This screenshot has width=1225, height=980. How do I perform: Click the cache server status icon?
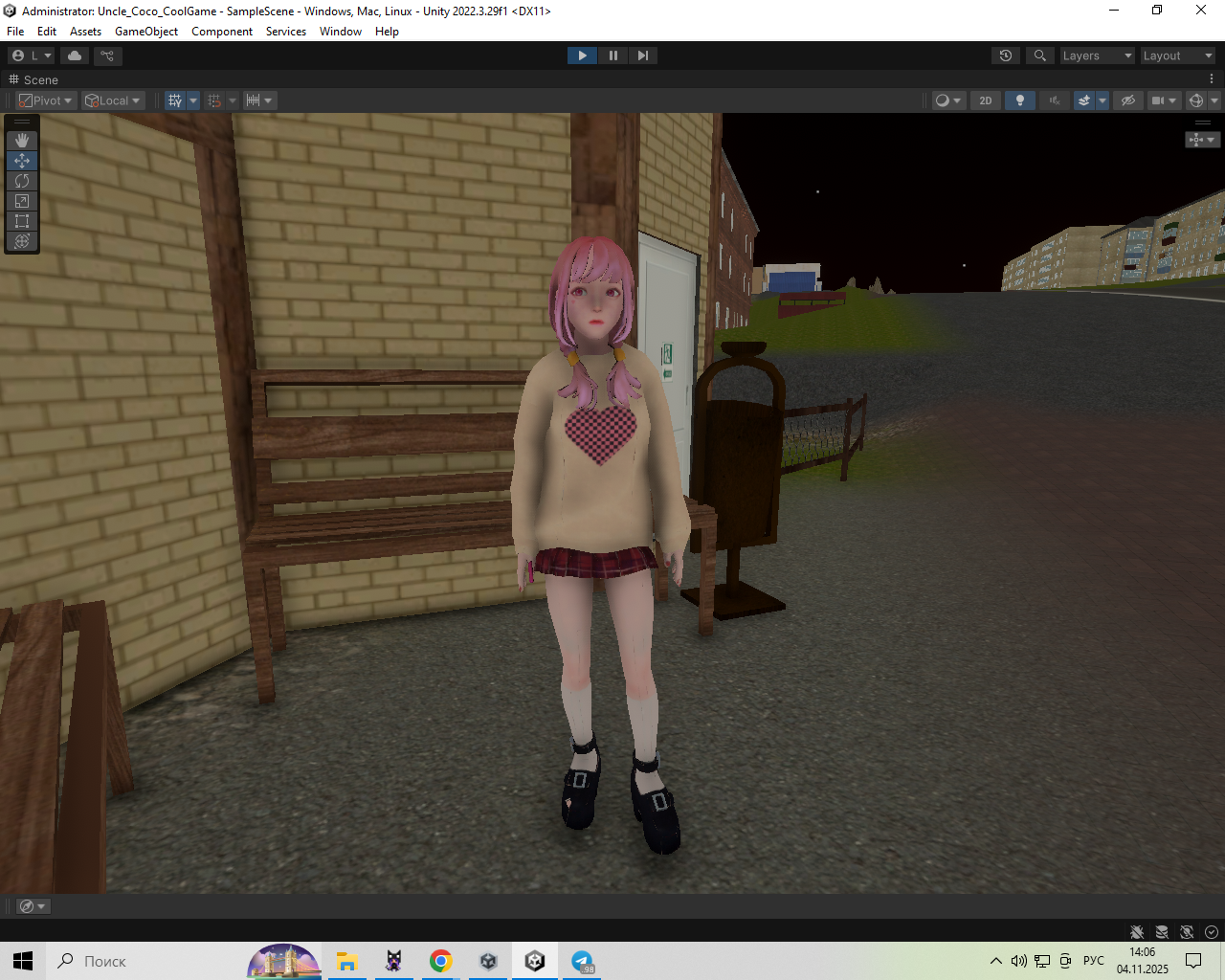point(1162,932)
